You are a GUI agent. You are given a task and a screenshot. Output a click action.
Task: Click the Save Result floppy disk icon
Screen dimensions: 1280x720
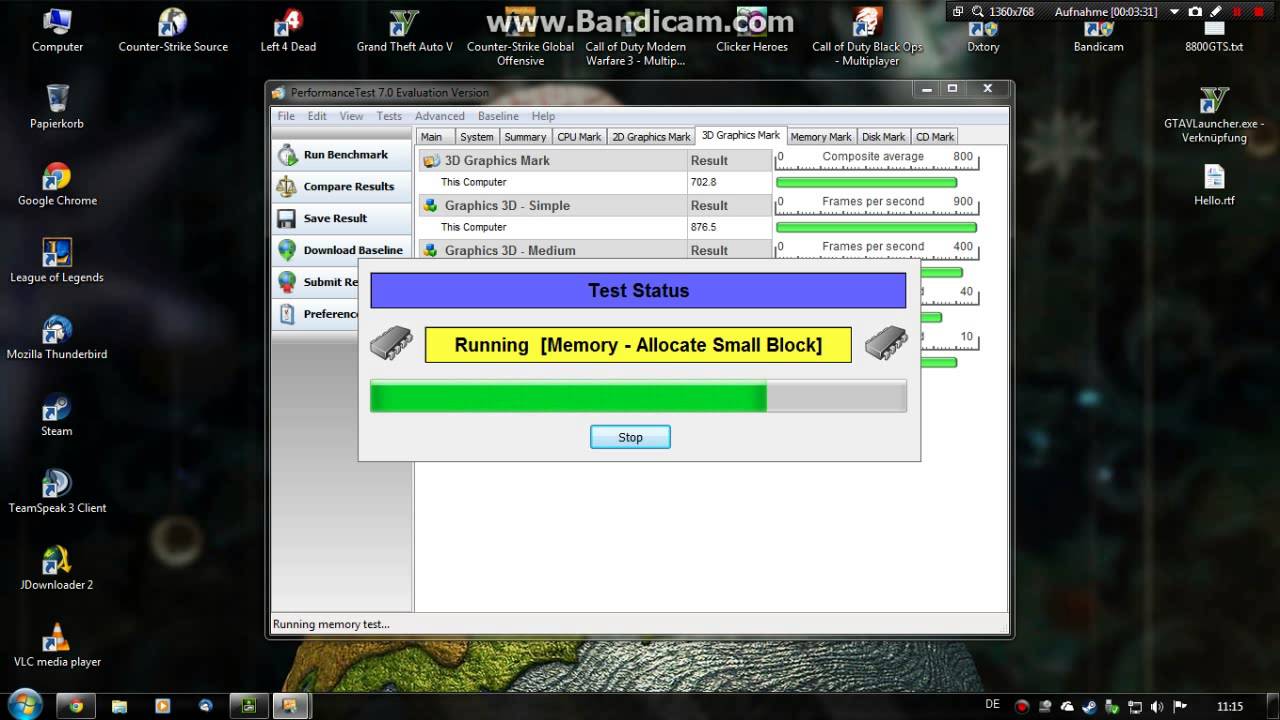coord(287,218)
